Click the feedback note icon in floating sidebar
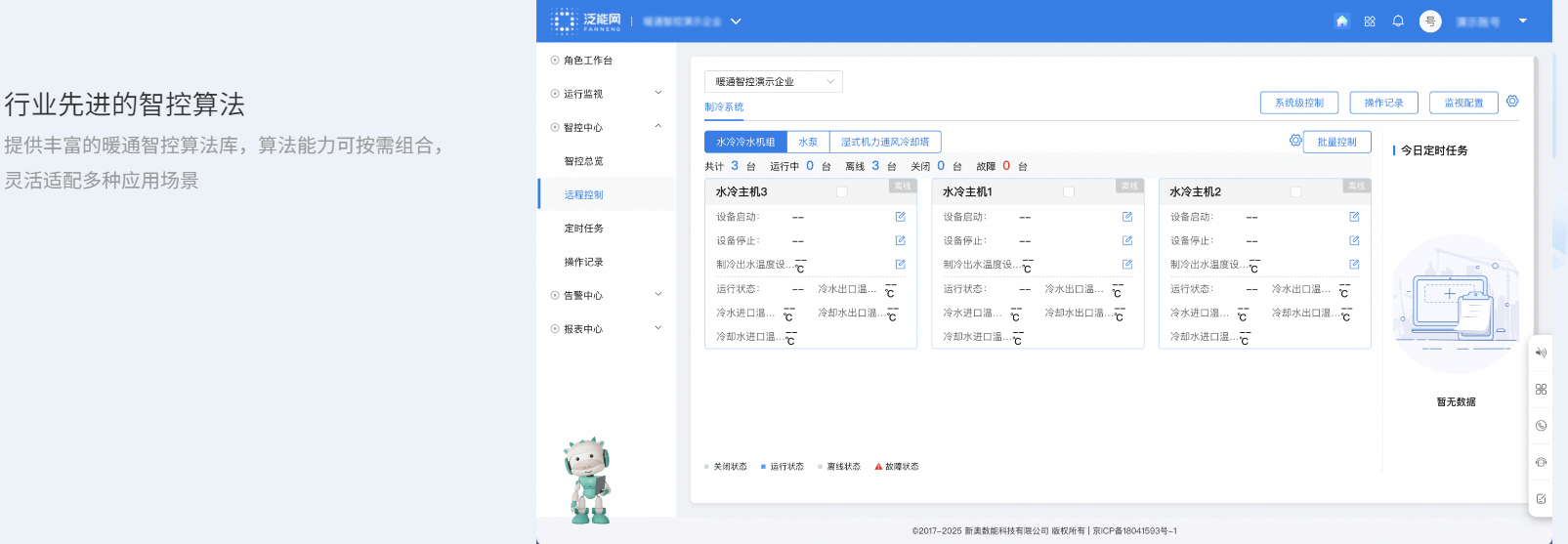The height and width of the screenshot is (544, 1568). 1541,499
